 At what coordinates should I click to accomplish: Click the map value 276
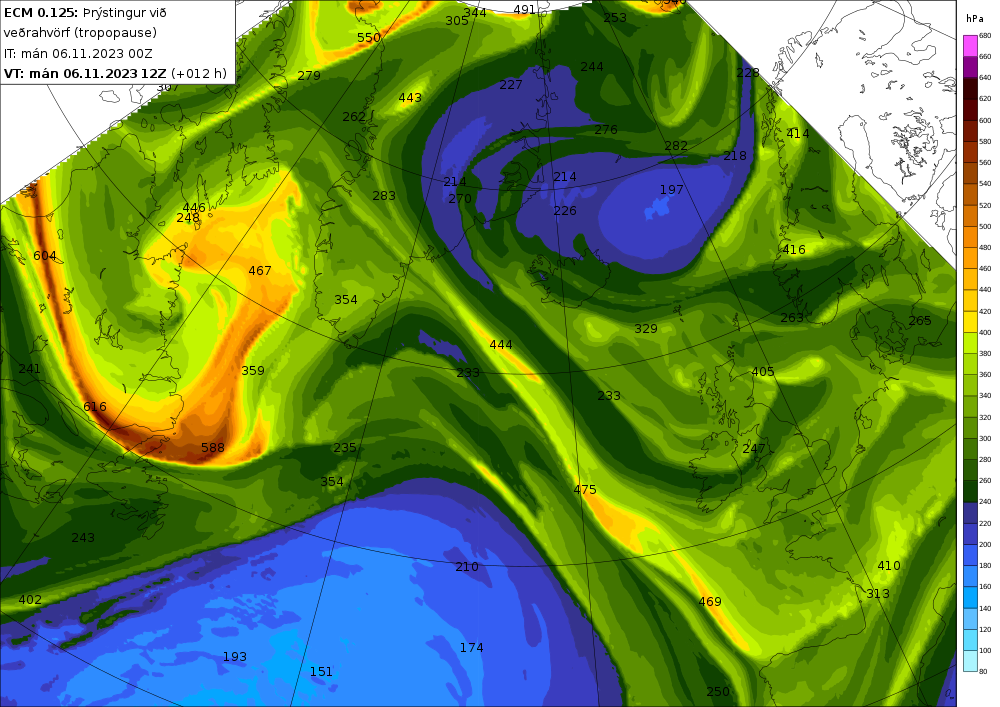click(x=606, y=130)
